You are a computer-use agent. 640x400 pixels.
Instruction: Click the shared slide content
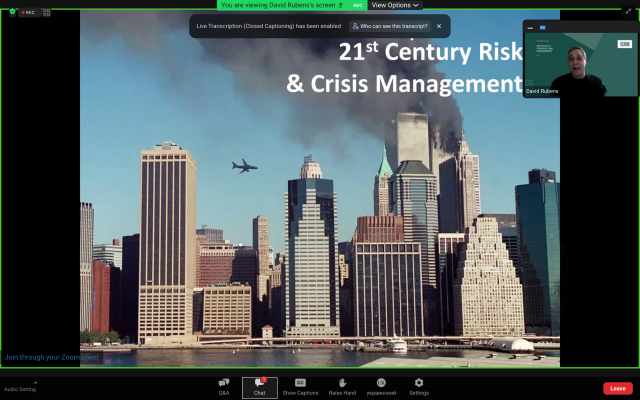point(320,188)
